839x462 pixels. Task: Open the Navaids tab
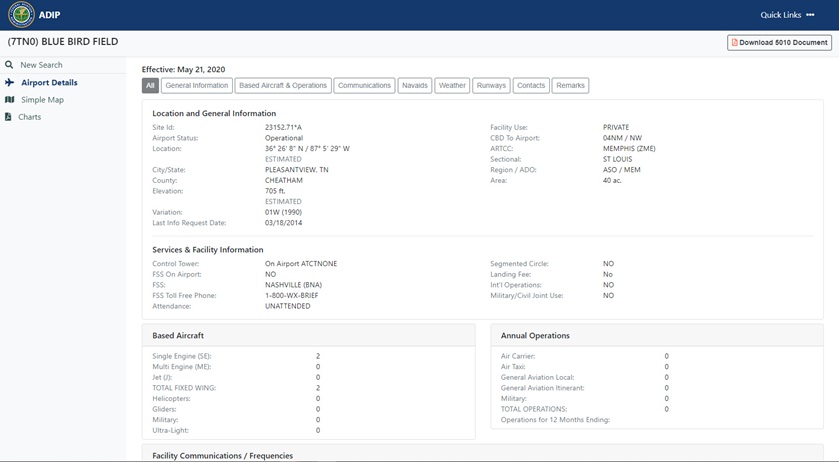point(415,86)
